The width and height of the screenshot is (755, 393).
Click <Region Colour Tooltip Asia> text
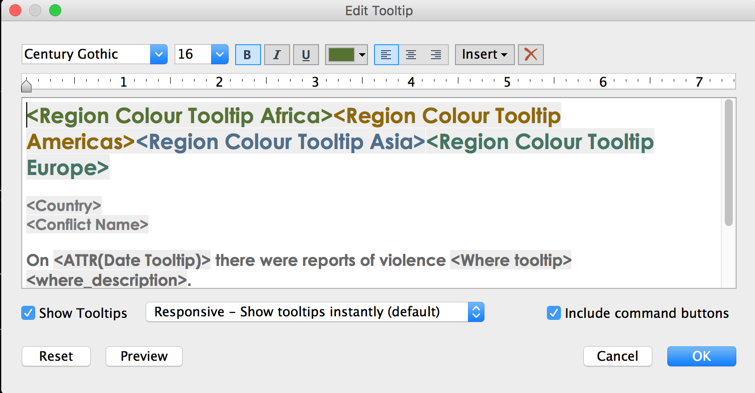coord(281,142)
